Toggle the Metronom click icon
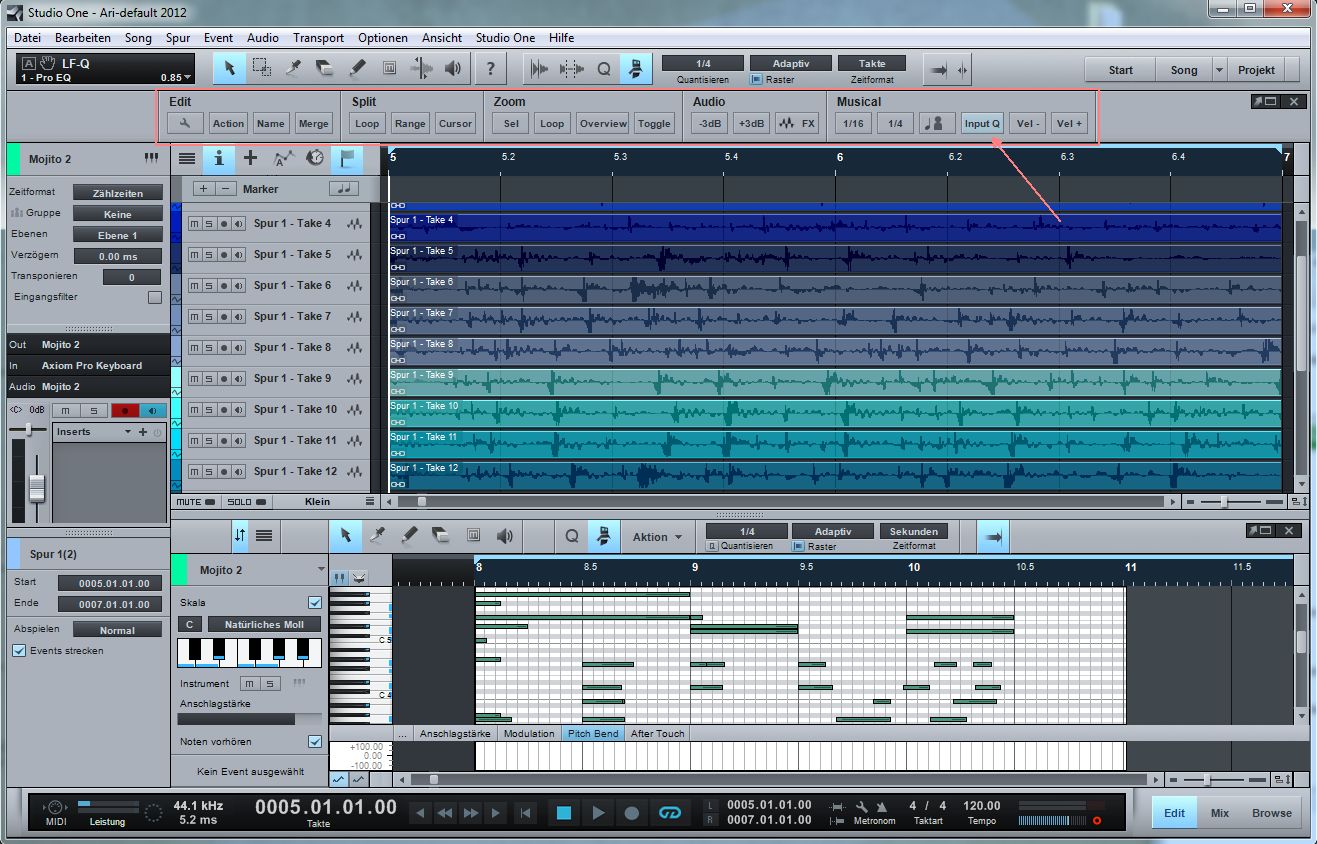Screen dimensions: 1317x844 882,806
